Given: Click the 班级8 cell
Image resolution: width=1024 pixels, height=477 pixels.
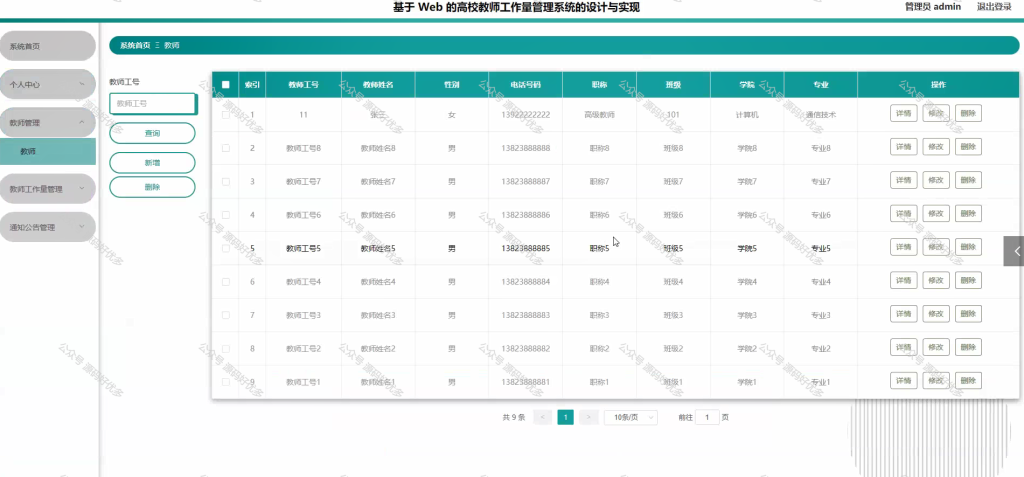Looking at the screenshot, I should 673,148.
